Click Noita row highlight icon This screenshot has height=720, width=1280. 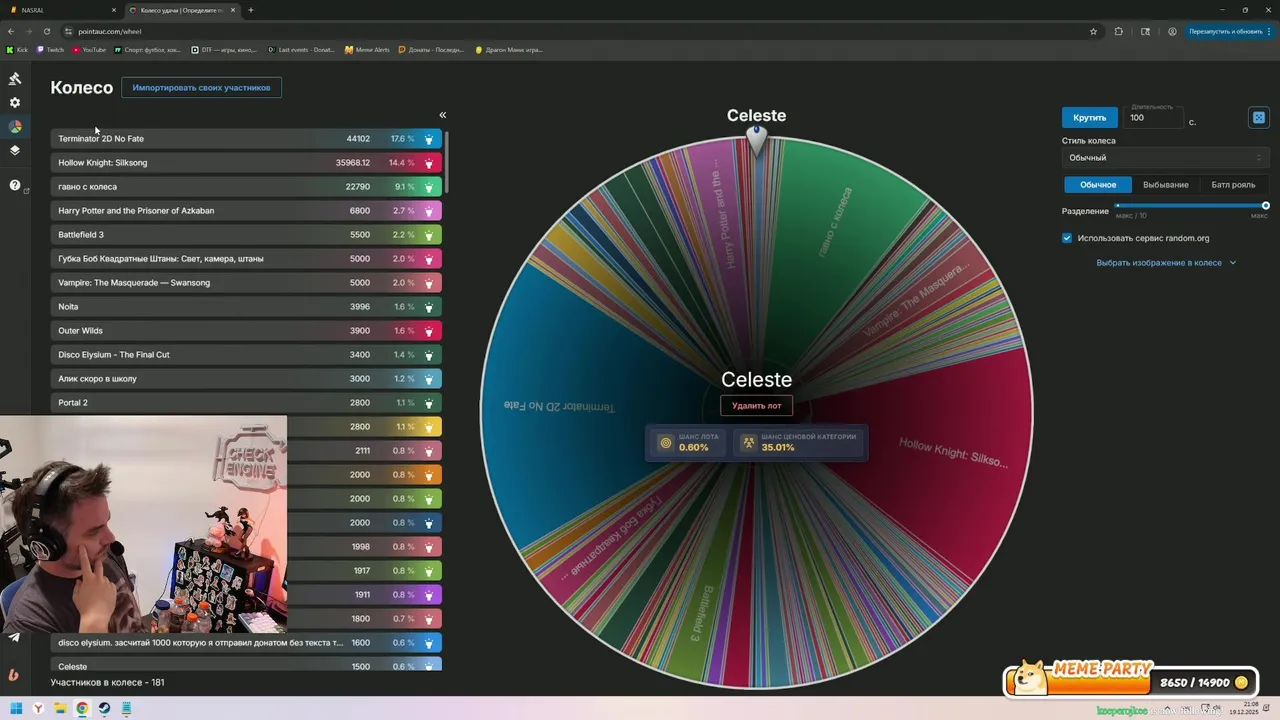click(x=429, y=307)
